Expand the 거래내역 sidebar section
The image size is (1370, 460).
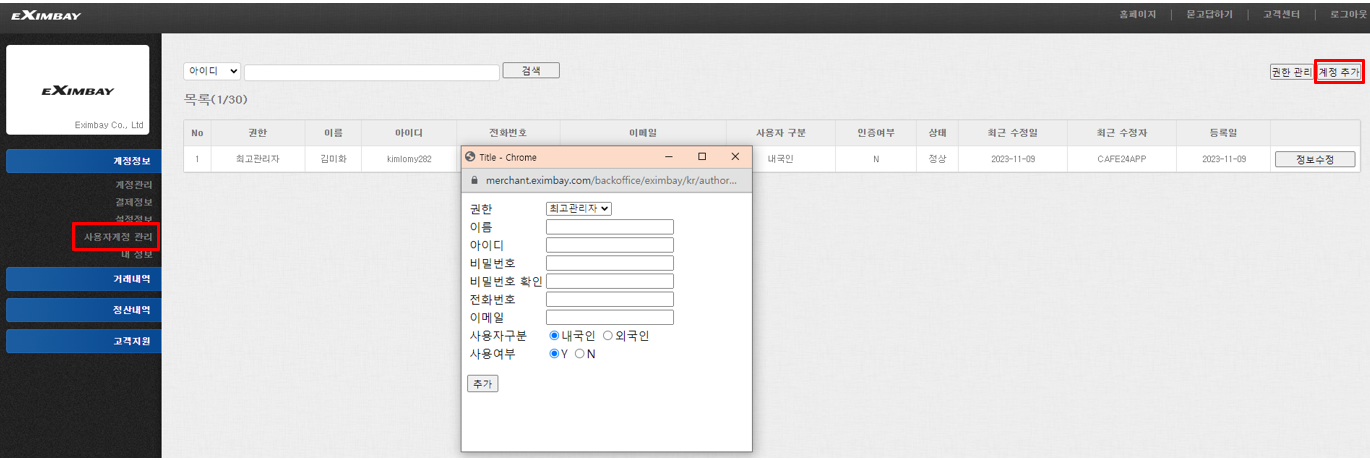coord(83,279)
